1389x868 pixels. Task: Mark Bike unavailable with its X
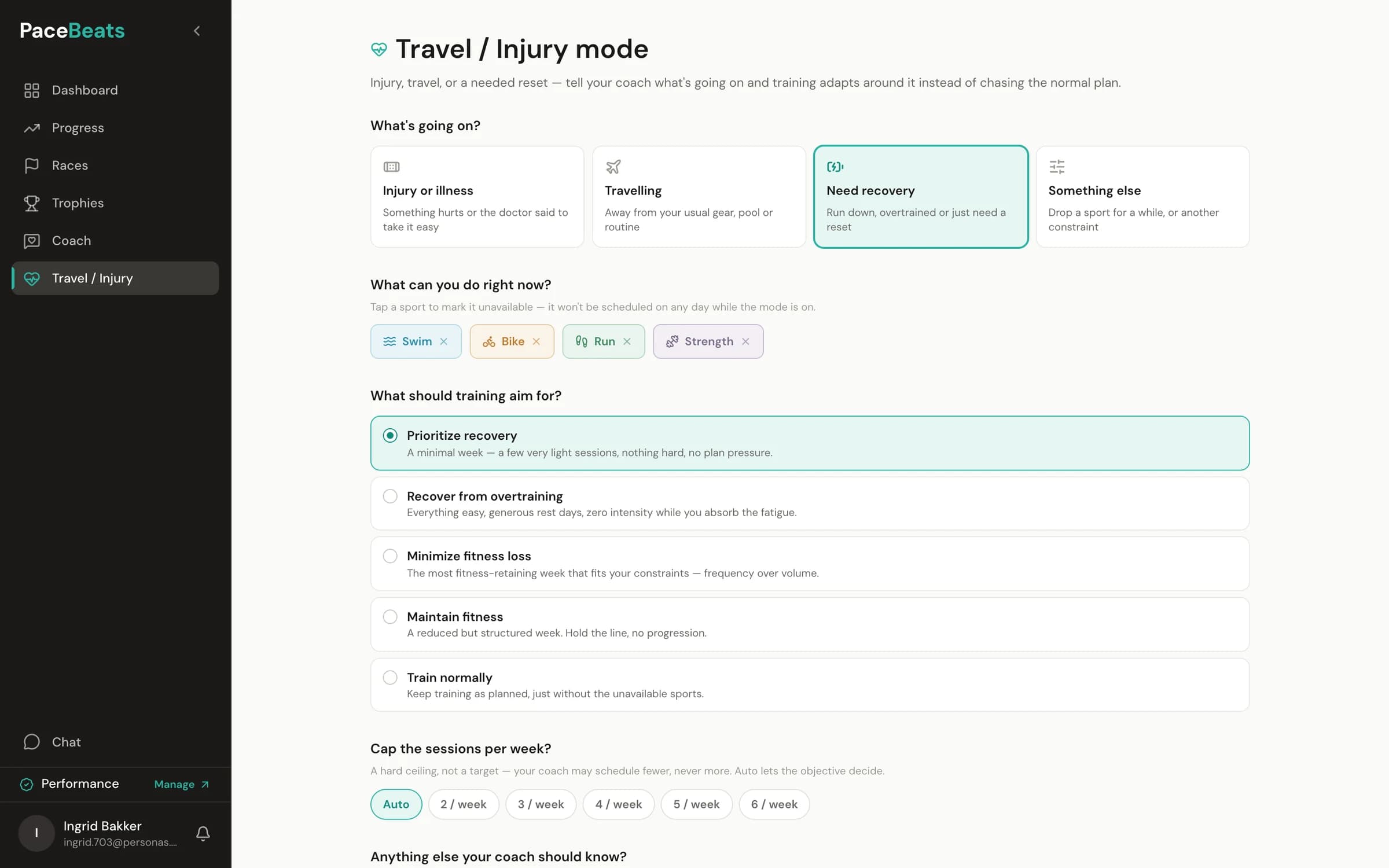(x=537, y=341)
